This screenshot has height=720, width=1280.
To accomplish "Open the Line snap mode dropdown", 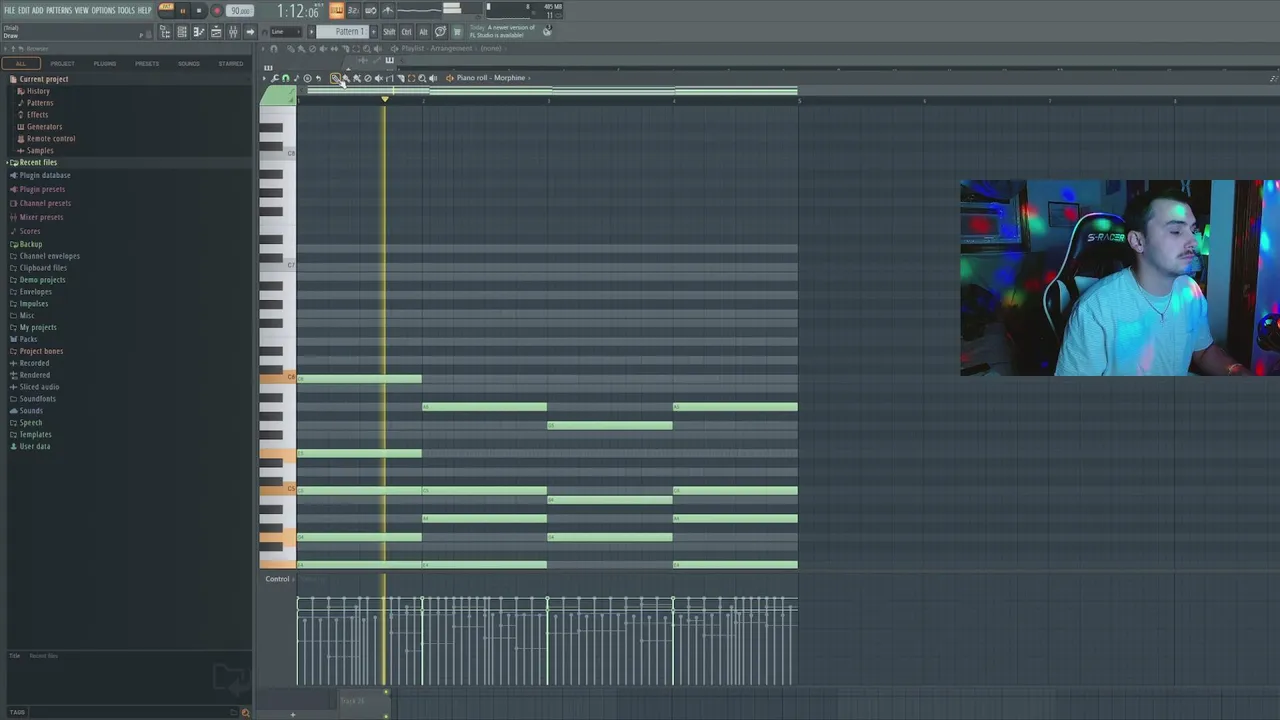I will (286, 31).
